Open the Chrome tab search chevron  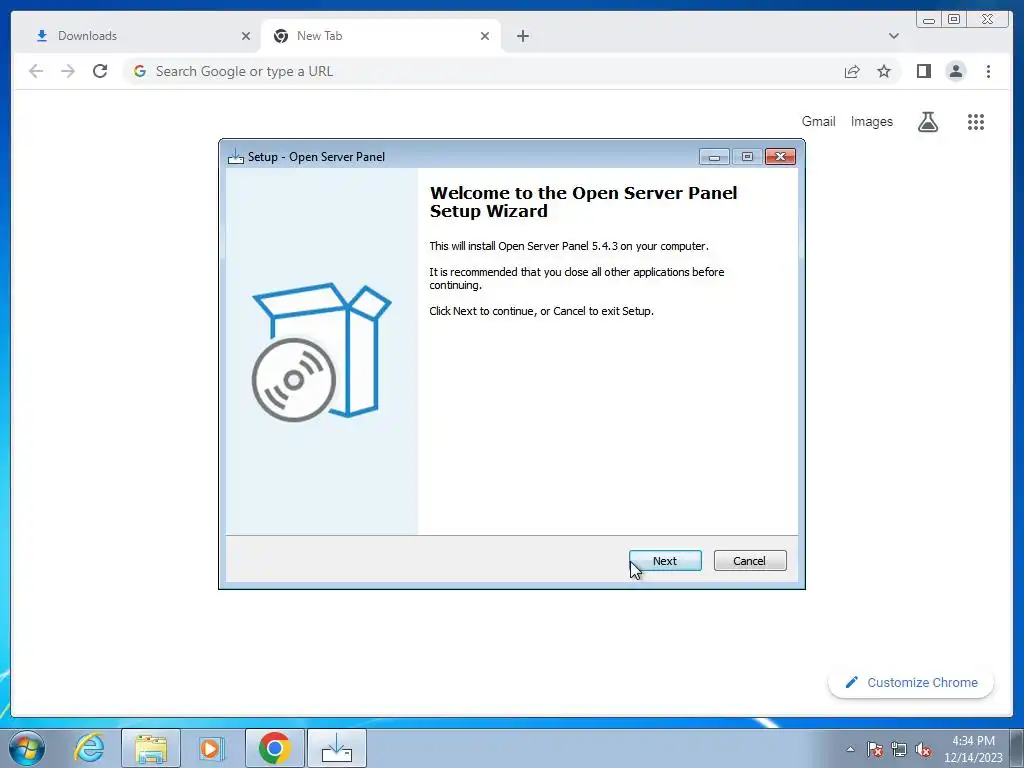pos(893,36)
